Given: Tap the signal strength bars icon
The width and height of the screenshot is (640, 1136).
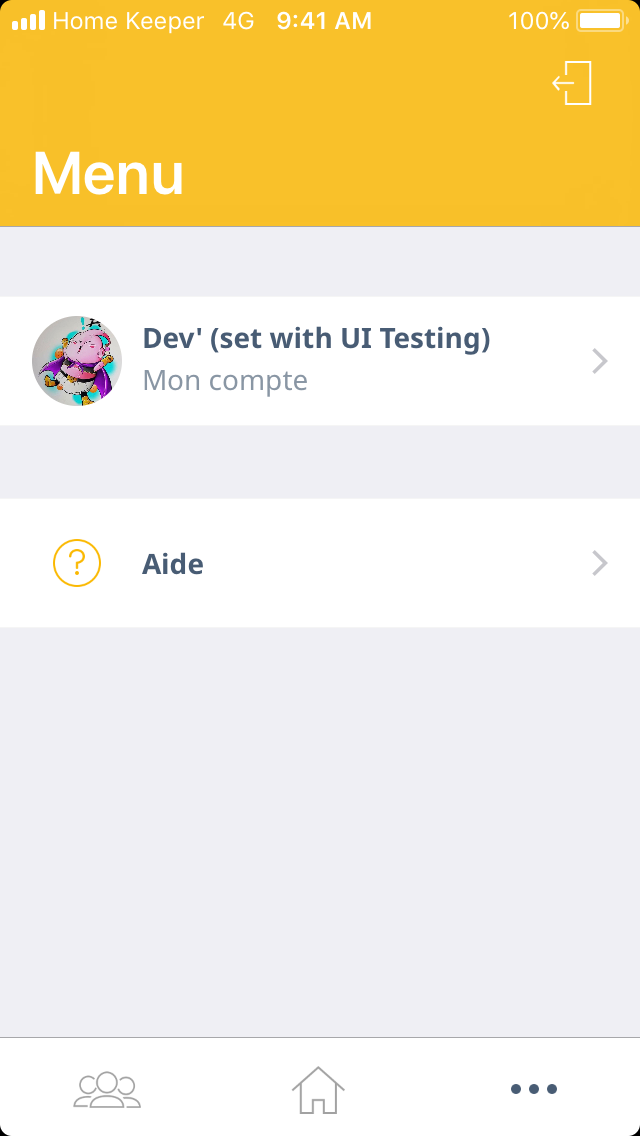Looking at the screenshot, I should [28, 20].
